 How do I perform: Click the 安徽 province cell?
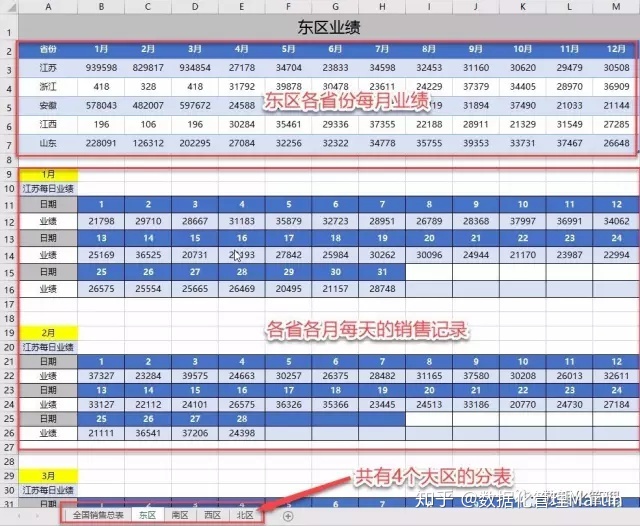click(48, 105)
